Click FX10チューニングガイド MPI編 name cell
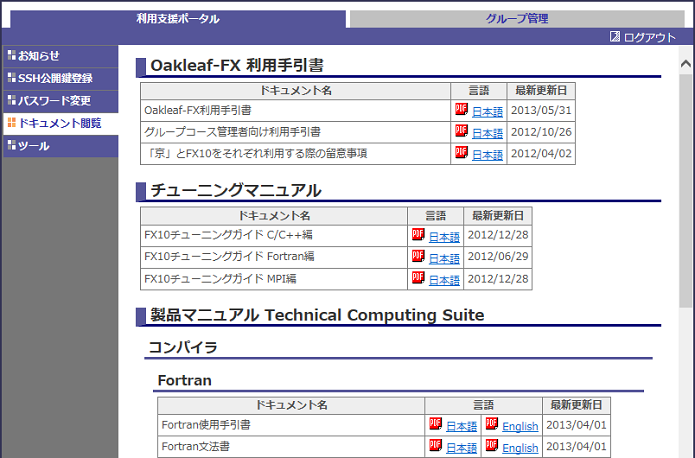The image size is (695, 458). click(274, 279)
